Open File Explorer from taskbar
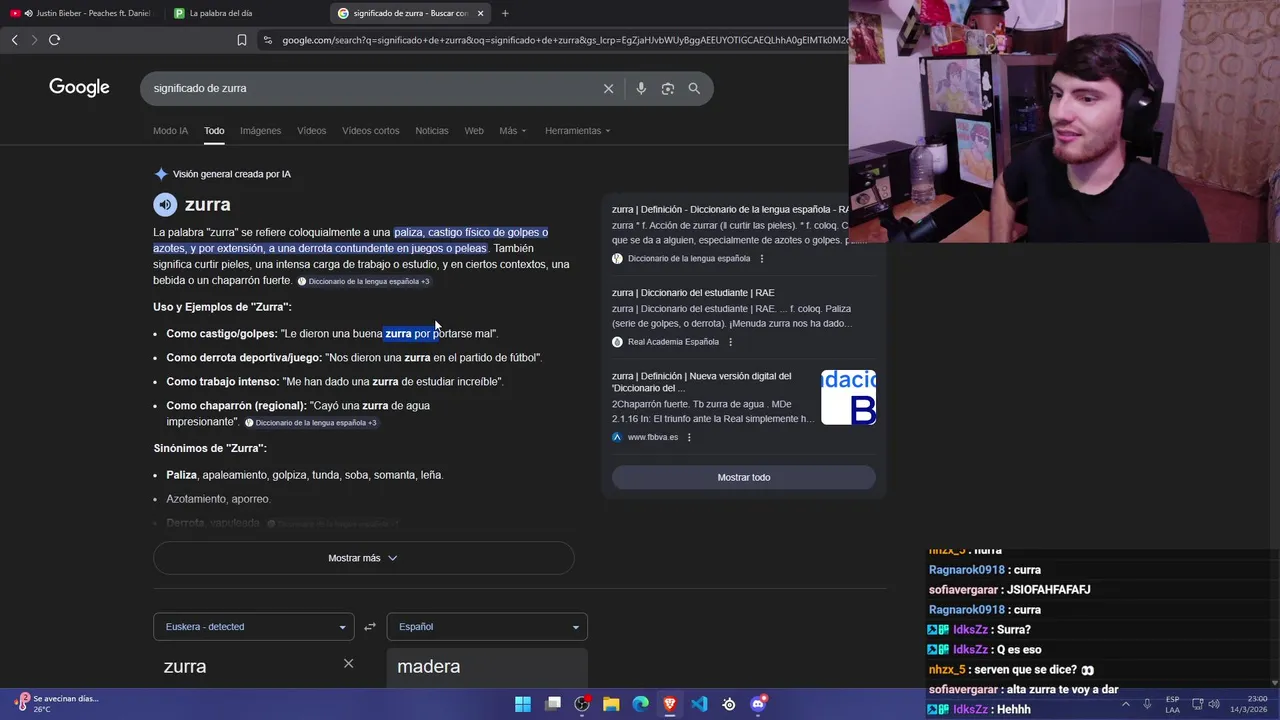The width and height of the screenshot is (1280, 720). (611, 704)
